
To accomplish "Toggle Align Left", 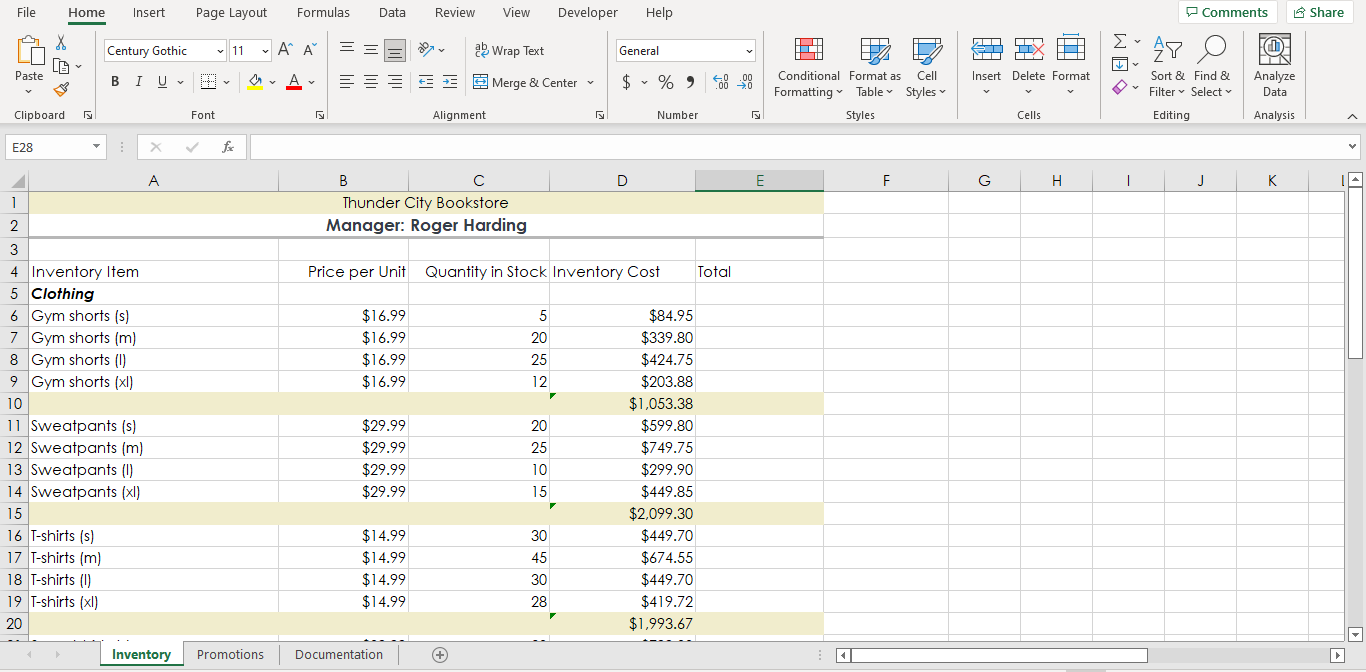I will [x=347, y=82].
